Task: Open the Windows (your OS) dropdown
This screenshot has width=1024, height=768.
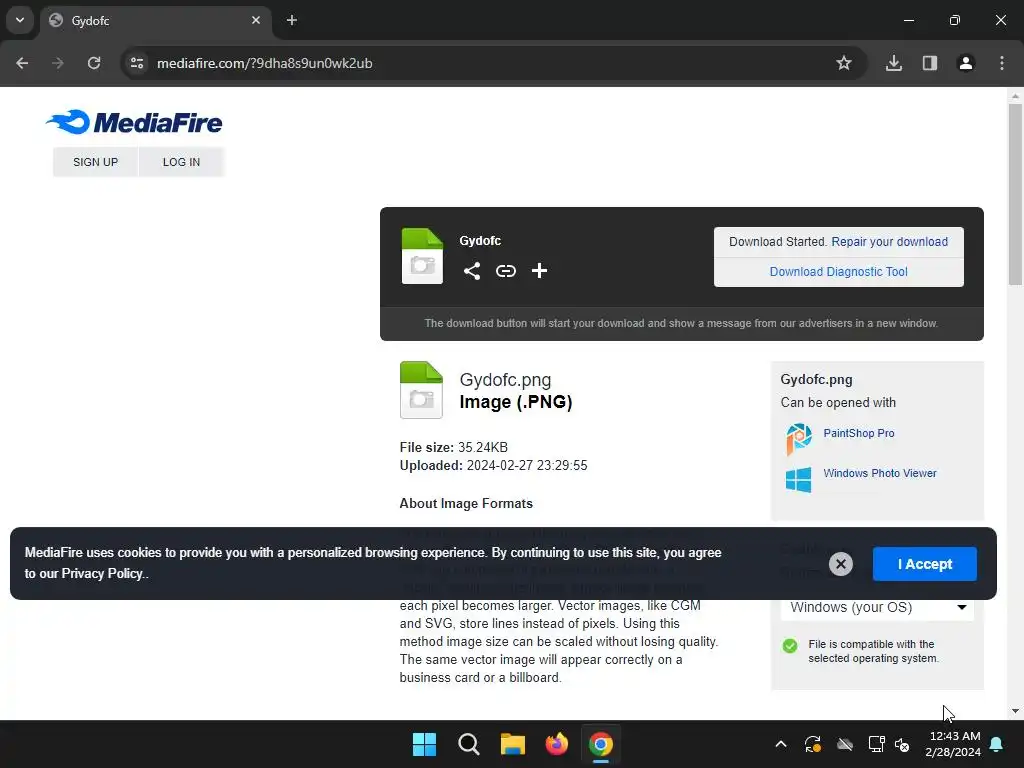Action: coord(877,607)
